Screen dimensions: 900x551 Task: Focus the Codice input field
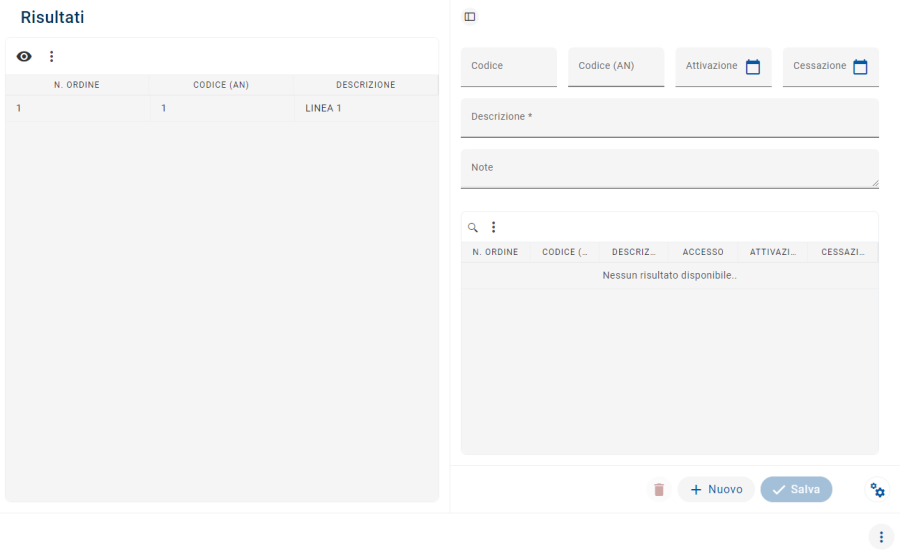tap(509, 67)
